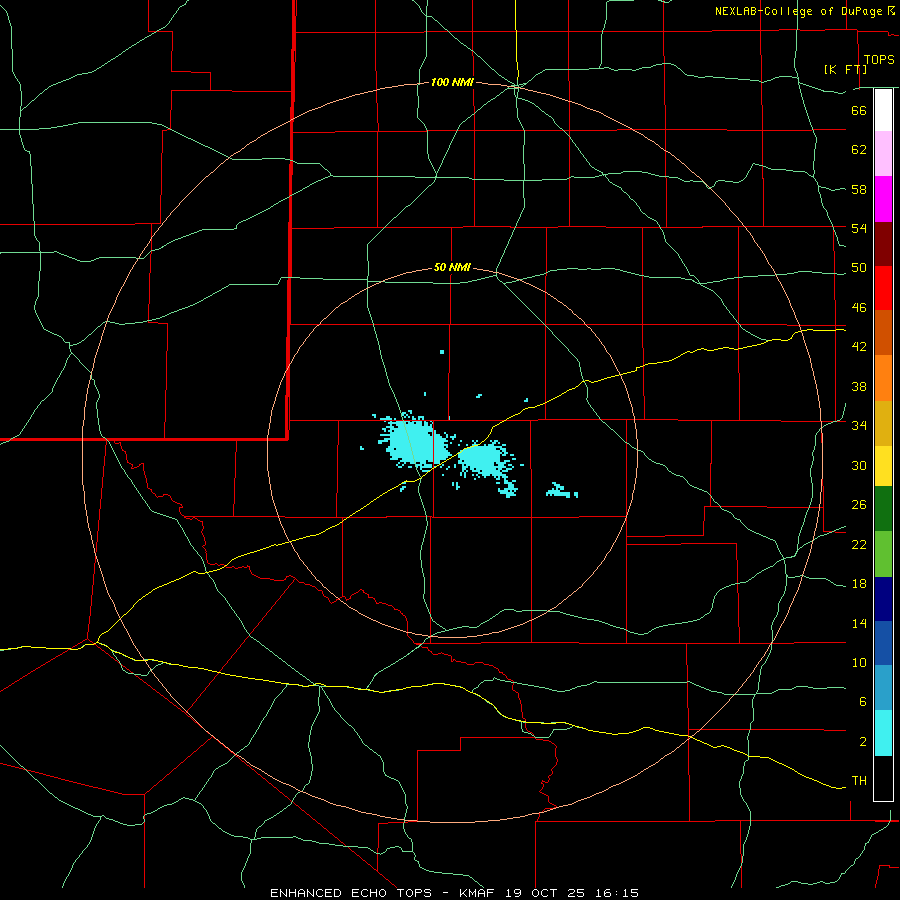Screen dimensions: 900x900
Task: Pick the dark orange legend band
Action: point(883,333)
